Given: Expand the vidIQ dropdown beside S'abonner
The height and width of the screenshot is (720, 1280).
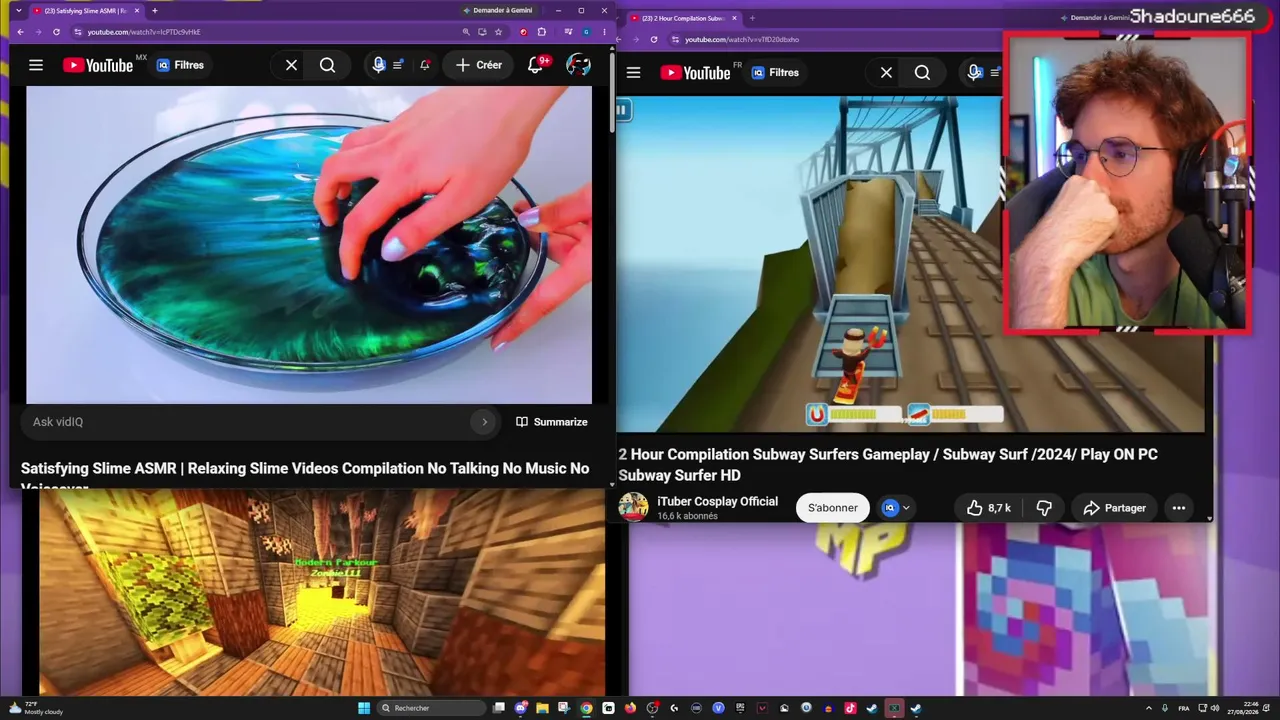Looking at the screenshot, I should (897, 508).
